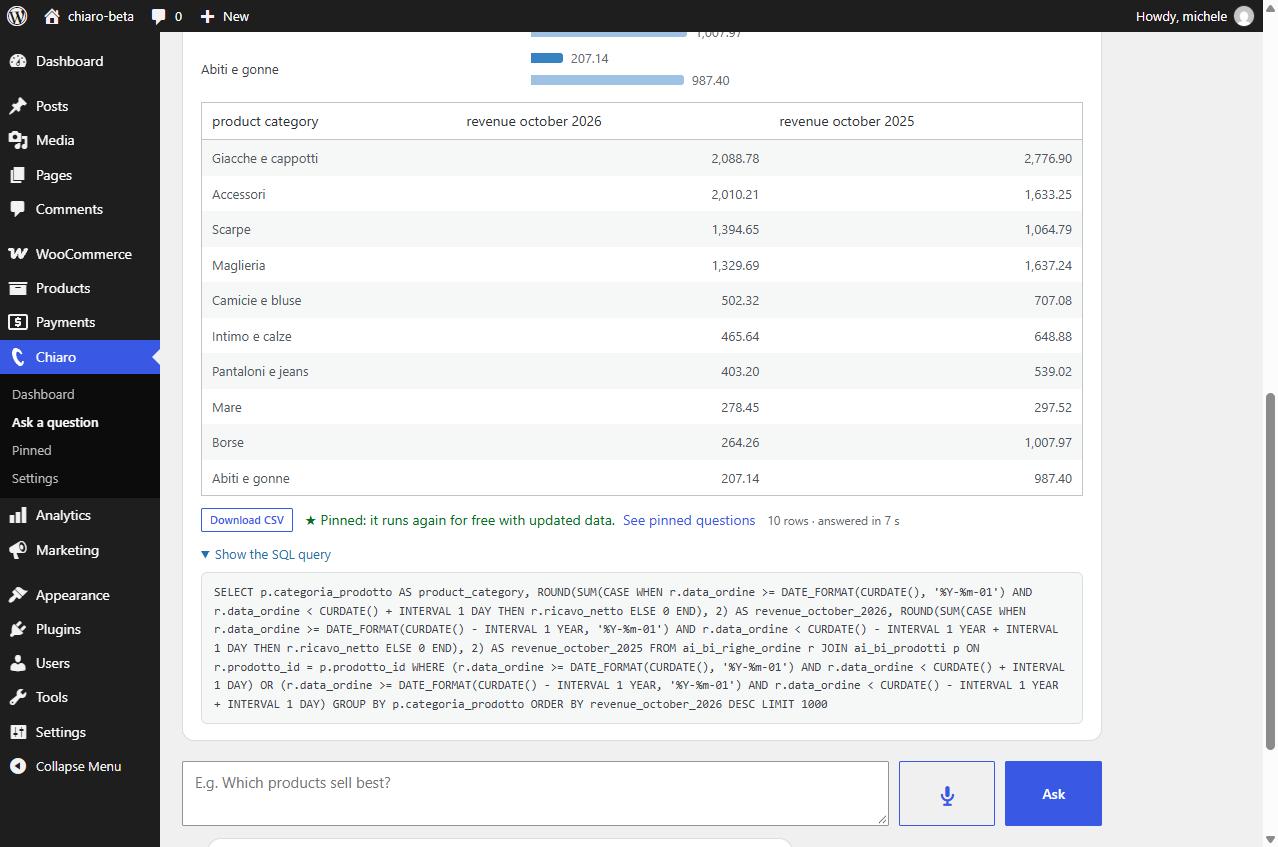1278x847 pixels.
Task: Open Chiaro Dashboard submenu item
Action: tap(43, 394)
